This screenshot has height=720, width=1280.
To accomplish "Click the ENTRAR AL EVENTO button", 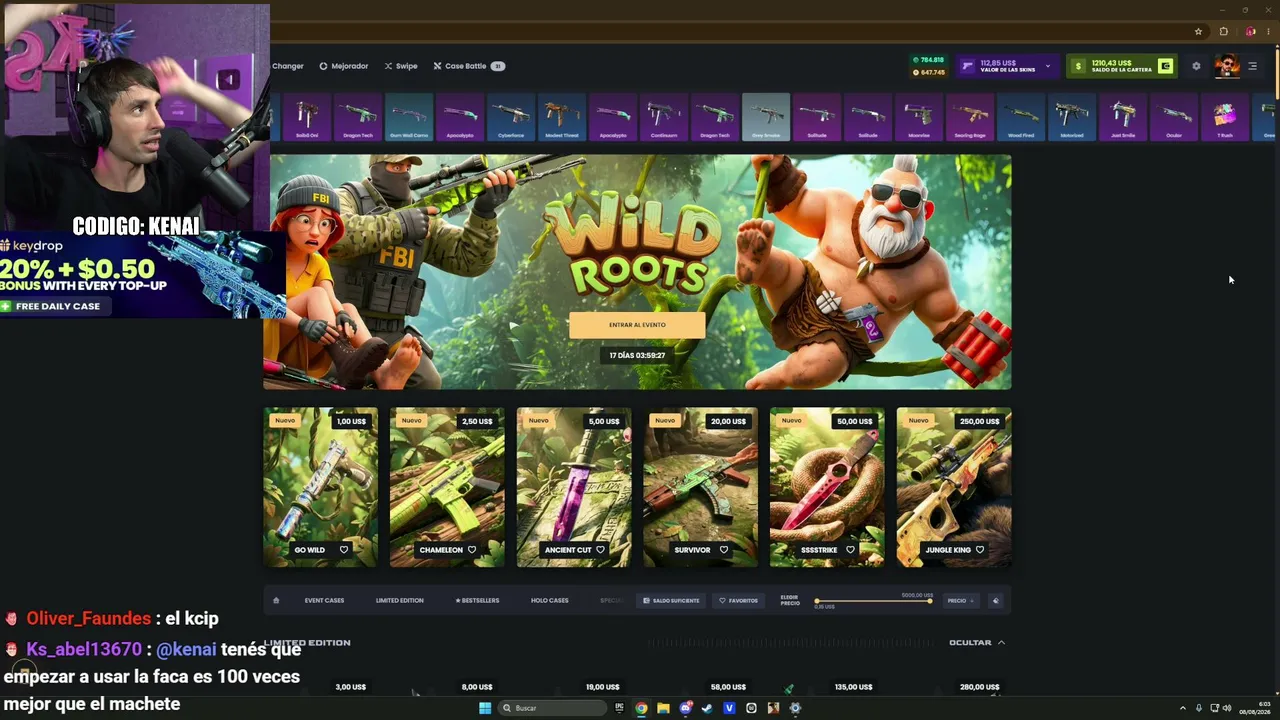I will pyautogui.click(x=637, y=325).
